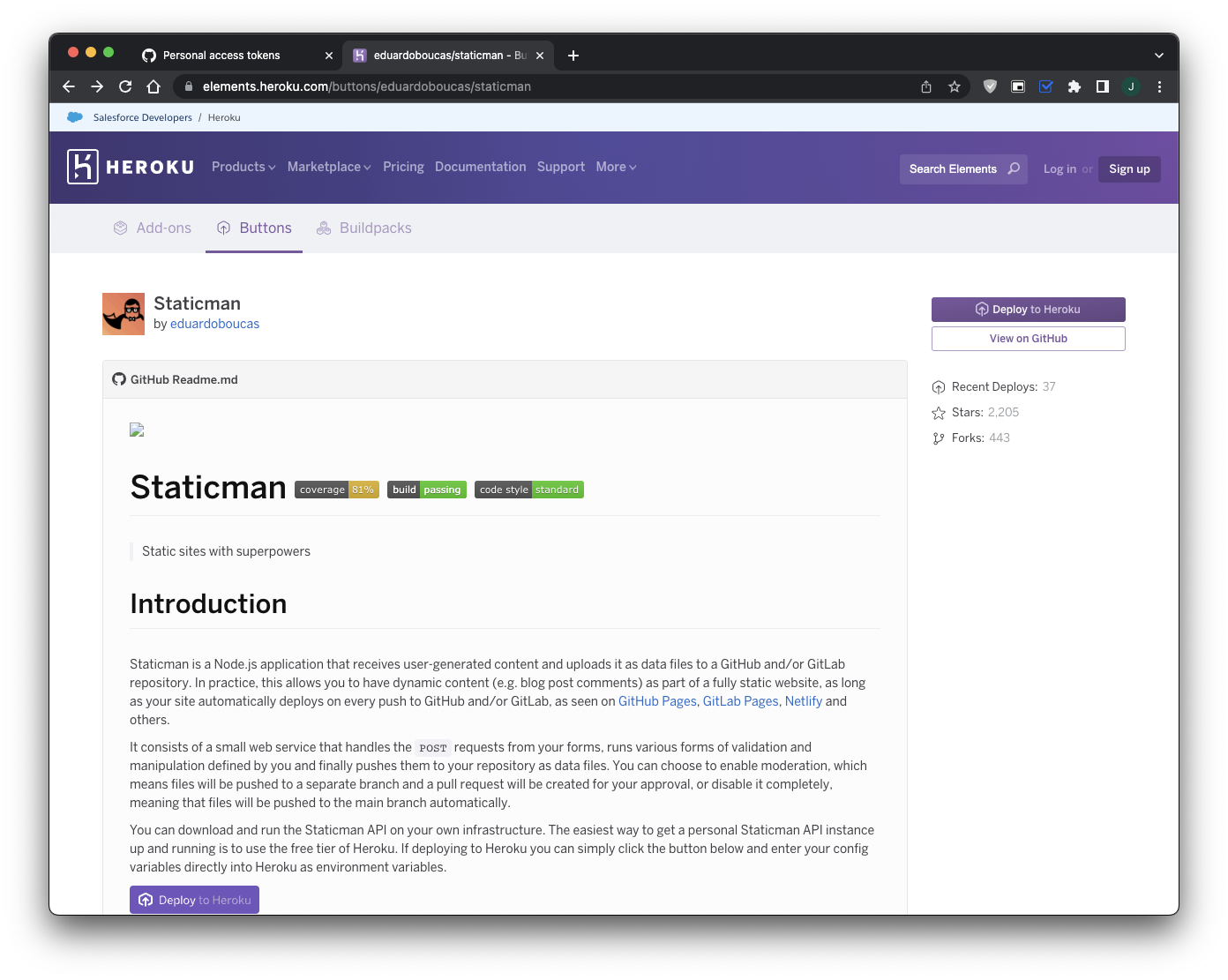Click the search magnifier icon
Screen dimensions: 1228x980
1014,169
